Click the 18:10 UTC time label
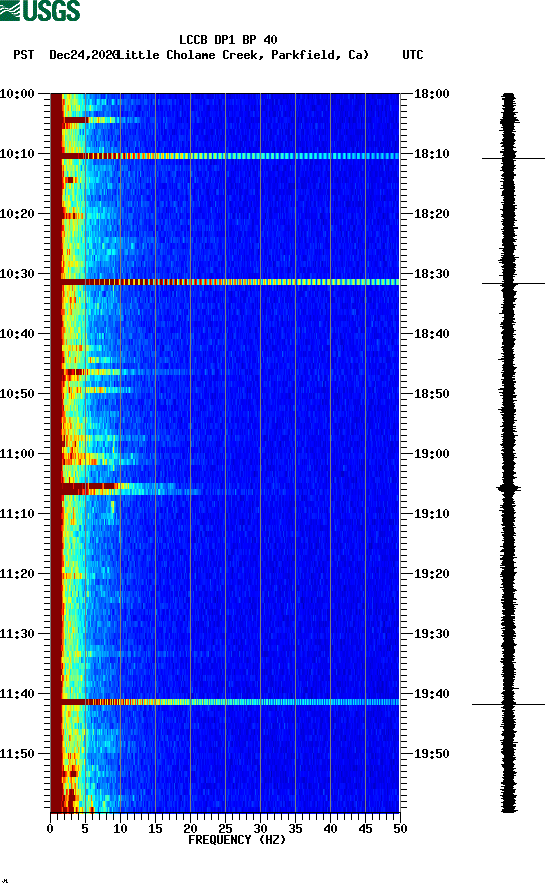Viewport: 552px width, 892px height. tap(431, 154)
